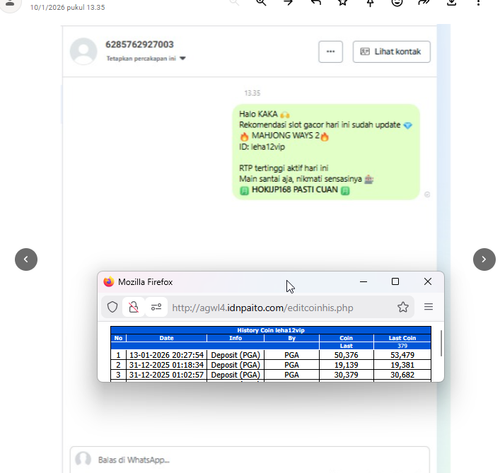The image size is (500, 473).
Task: Click date cell 13-01-2026 20:27:54
Action: 166,355
